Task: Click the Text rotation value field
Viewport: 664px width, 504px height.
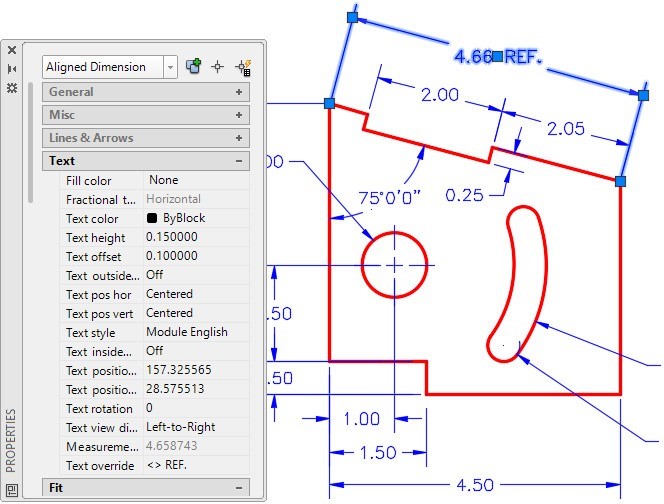Action: pos(195,408)
